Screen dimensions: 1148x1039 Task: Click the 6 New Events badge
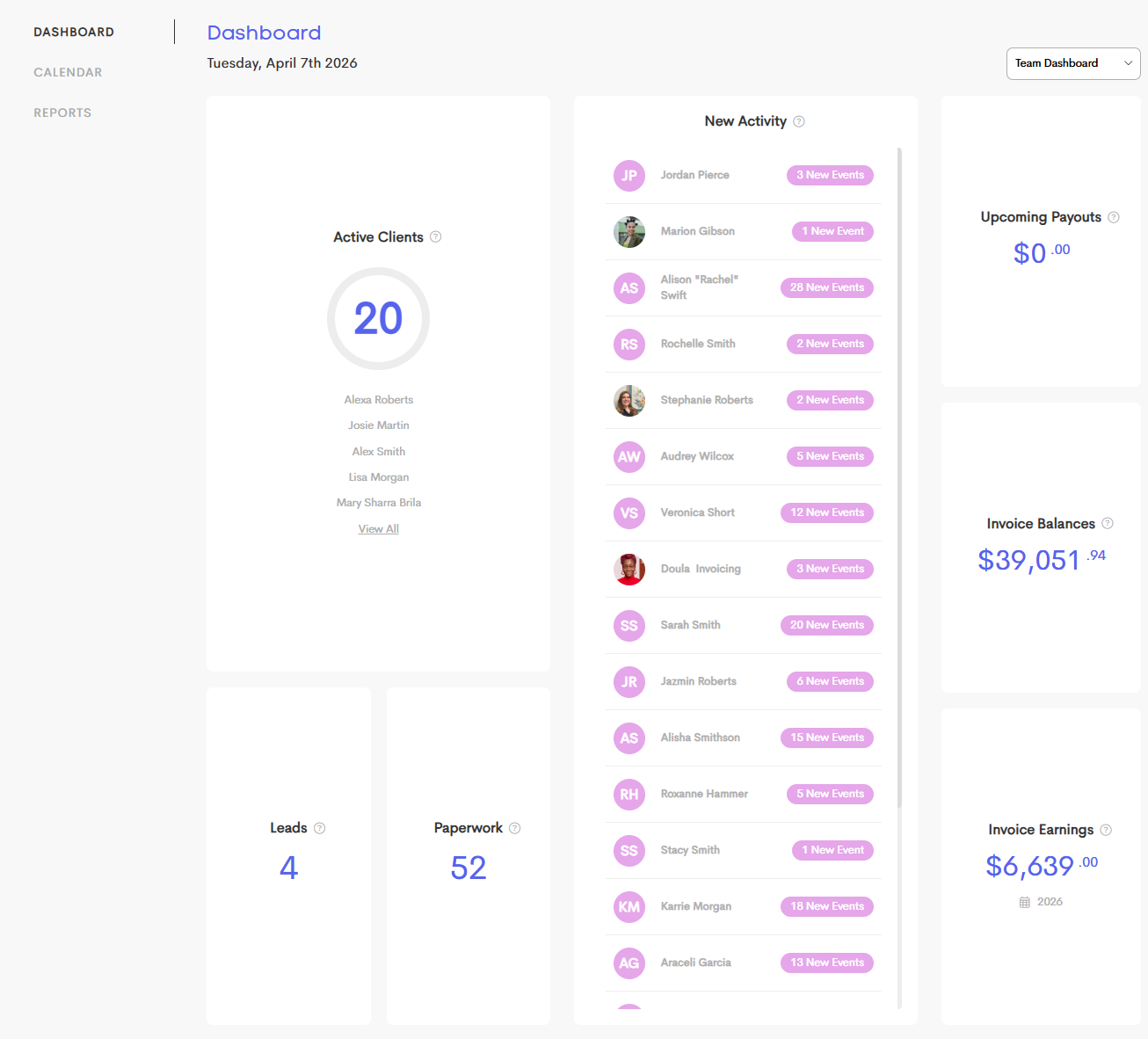830,681
